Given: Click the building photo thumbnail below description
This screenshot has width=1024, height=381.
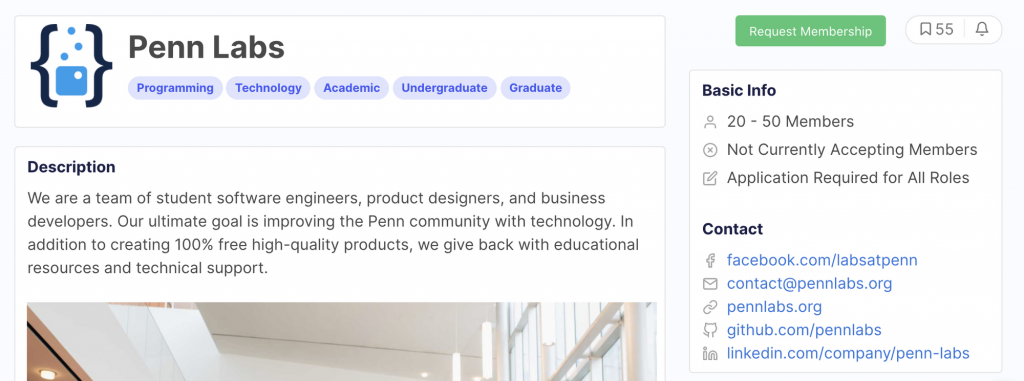Looking at the screenshot, I should [x=342, y=341].
